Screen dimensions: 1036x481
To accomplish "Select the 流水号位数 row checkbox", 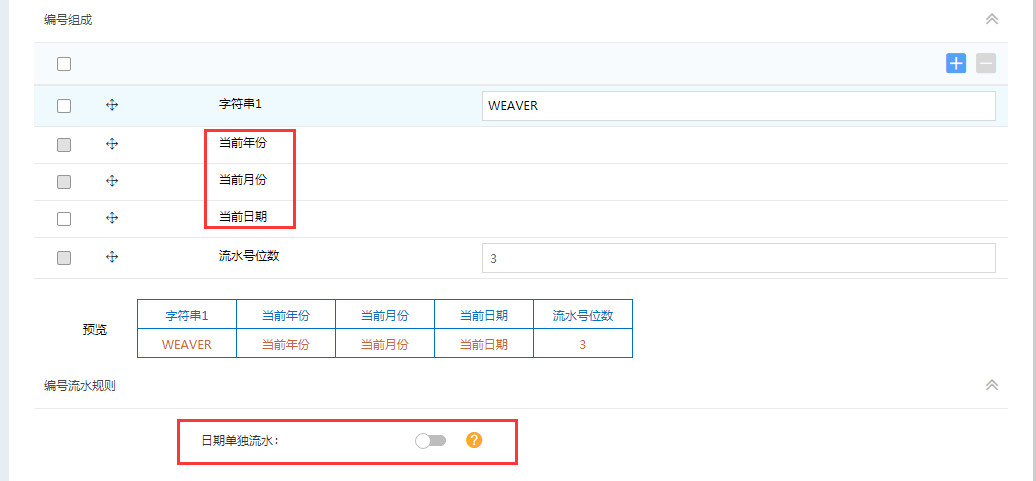I will click(64, 258).
